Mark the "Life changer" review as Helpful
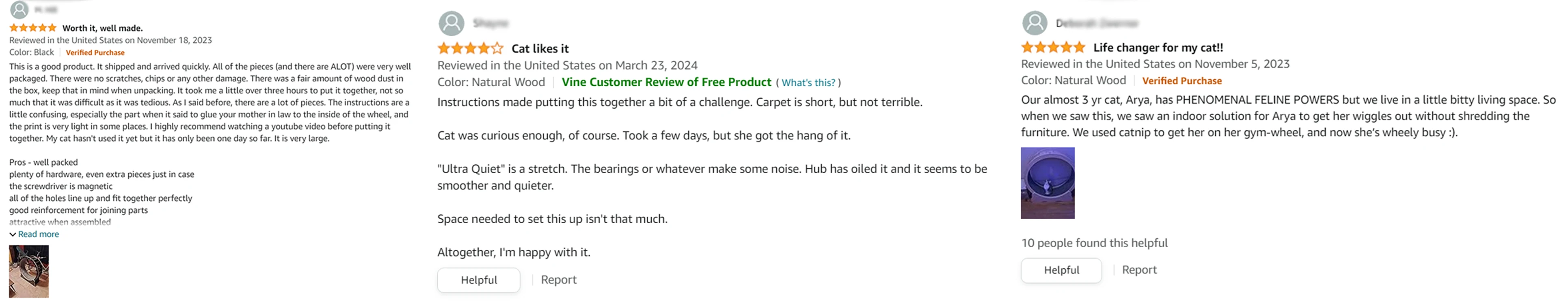The height and width of the screenshot is (305, 1568). [x=1061, y=270]
